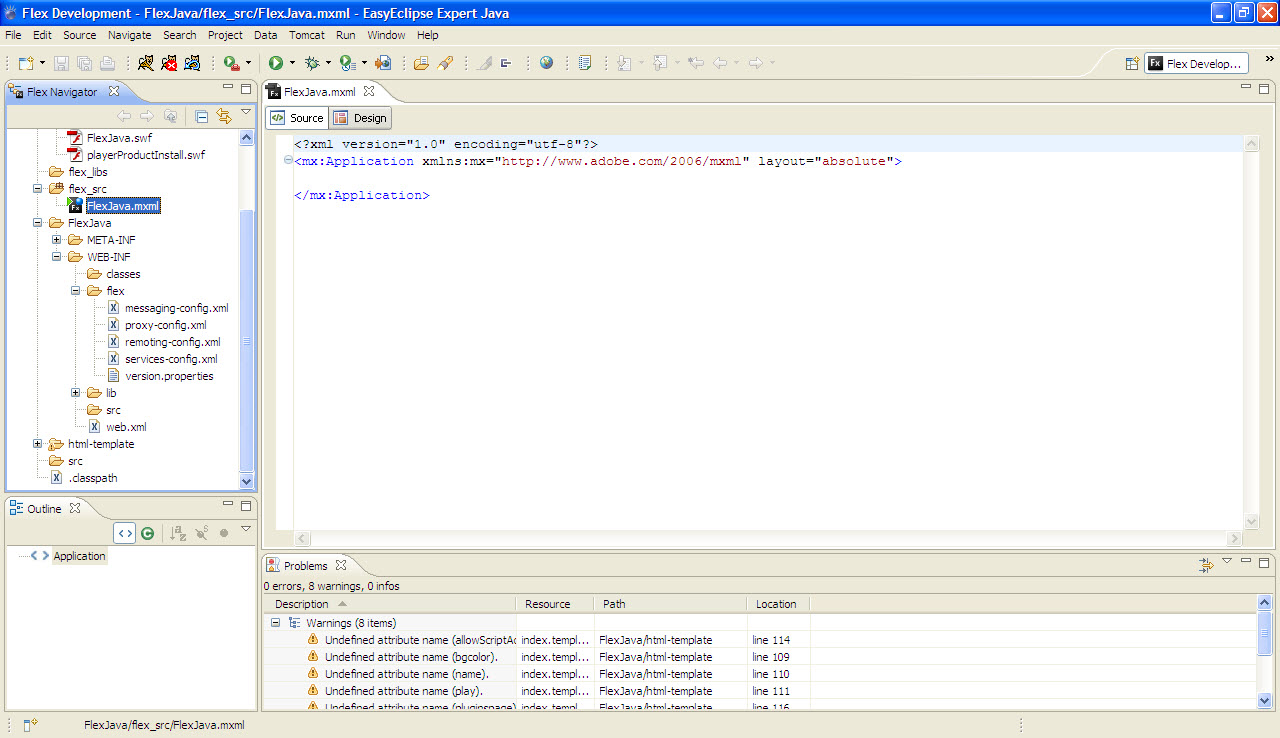
Task: Expand the html-template folder
Action: tap(38, 444)
